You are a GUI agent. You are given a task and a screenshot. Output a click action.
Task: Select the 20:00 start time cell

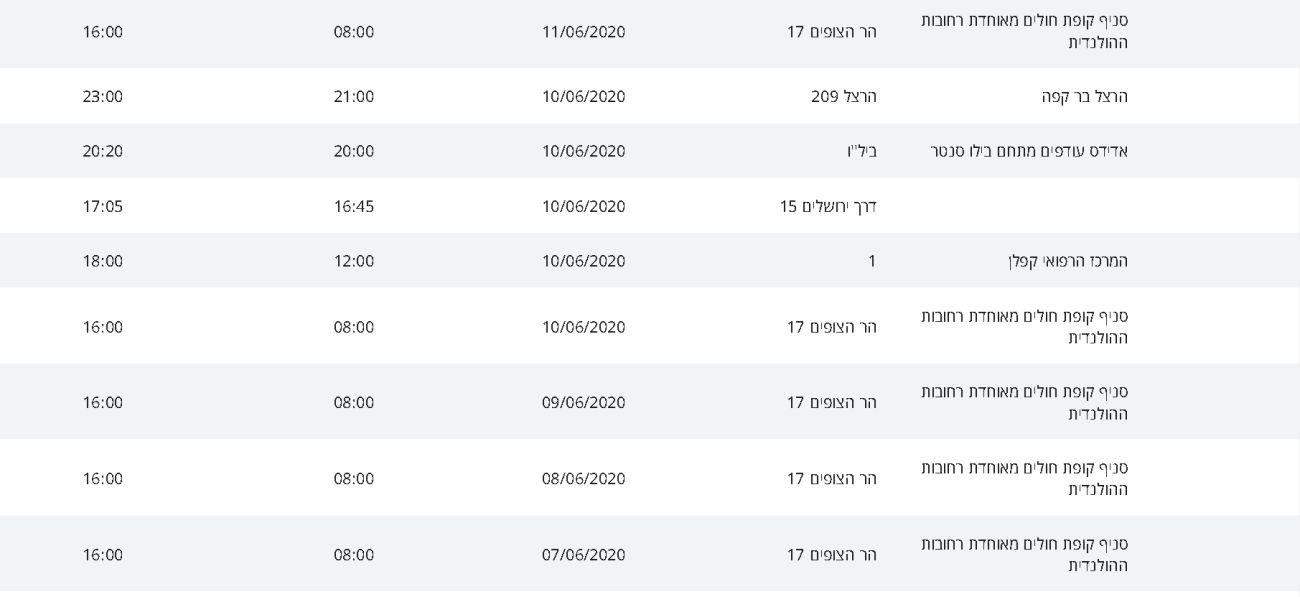(x=354, y=151)
